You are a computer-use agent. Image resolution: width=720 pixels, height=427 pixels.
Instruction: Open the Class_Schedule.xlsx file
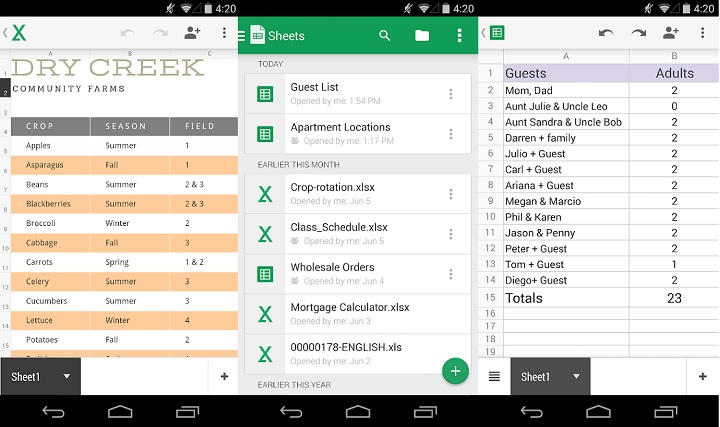click(x=358, y=234)
